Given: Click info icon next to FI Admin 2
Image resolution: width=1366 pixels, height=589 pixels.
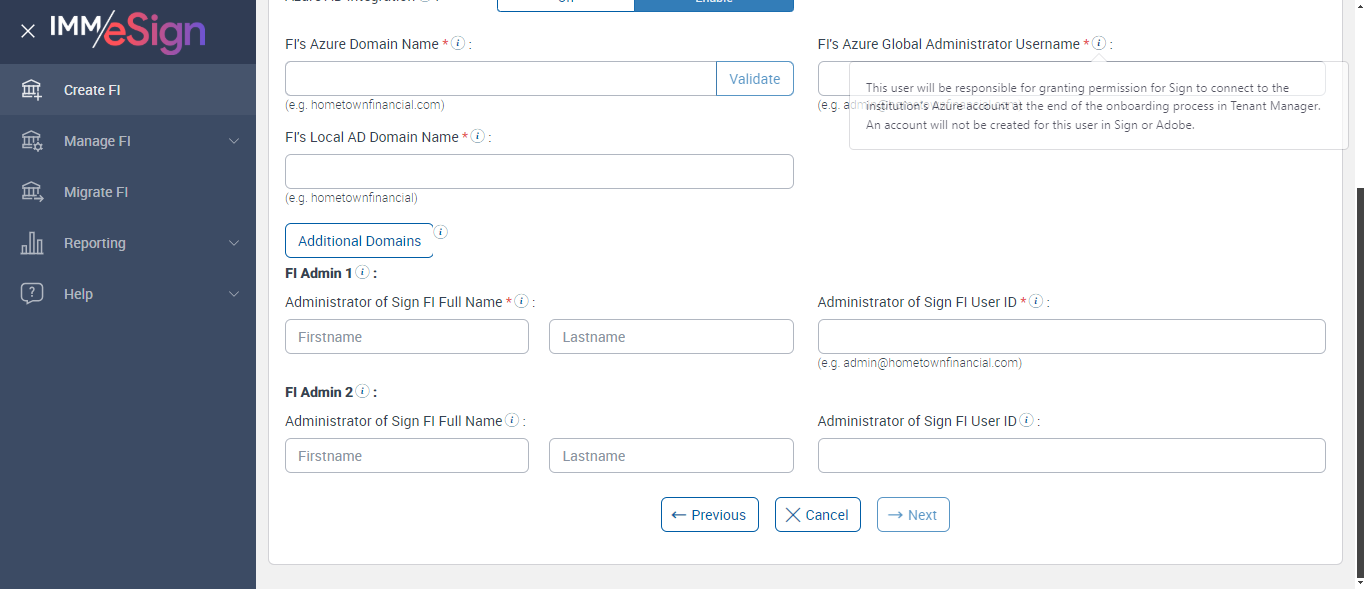Looking at the screenshot, I should point(362,391).
